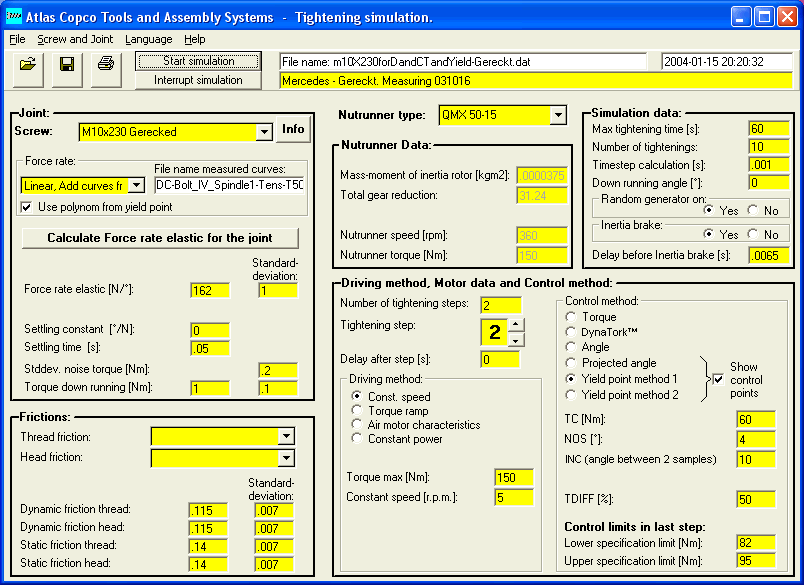The image size is (804, 585).
Task: Click the printer icon in toolbar
Action: pyautogui.click(x=105, y=65)
